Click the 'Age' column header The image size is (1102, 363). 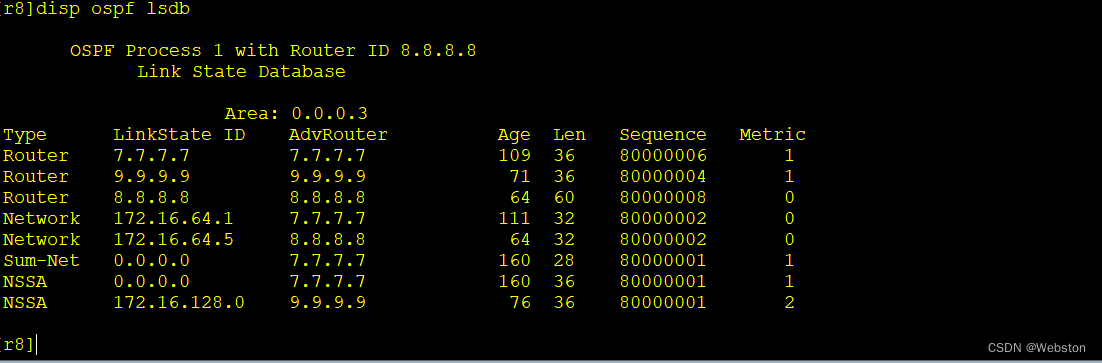click(x=514, y=135)
